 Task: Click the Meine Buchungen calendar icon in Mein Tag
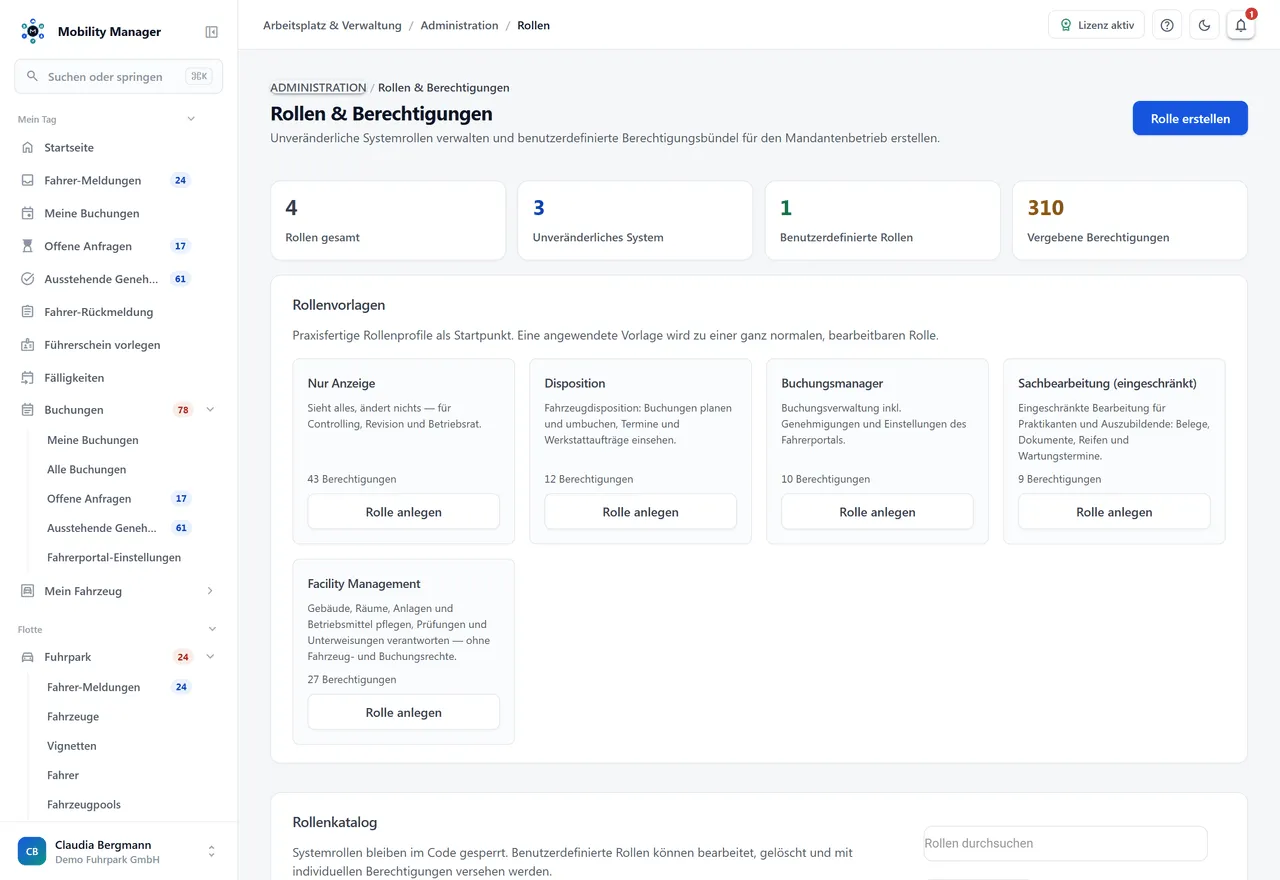point(28,214)
